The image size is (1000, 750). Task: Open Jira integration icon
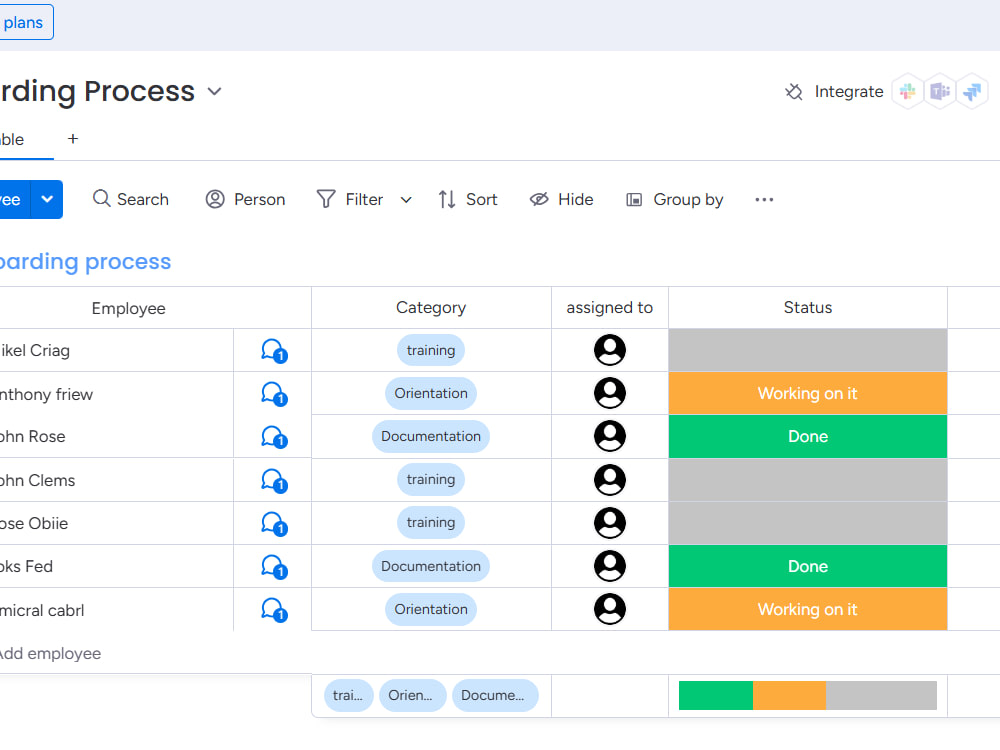[973, 92]
